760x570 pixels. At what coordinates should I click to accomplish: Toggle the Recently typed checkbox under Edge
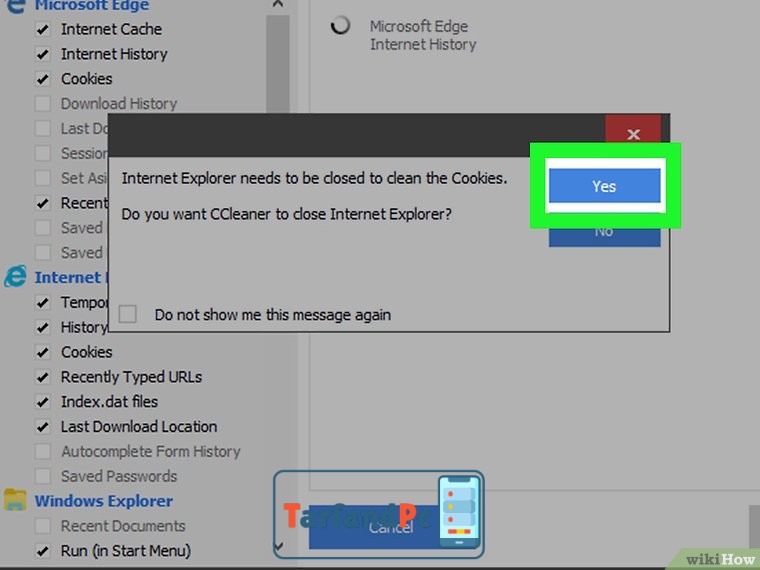click(43, 203)
